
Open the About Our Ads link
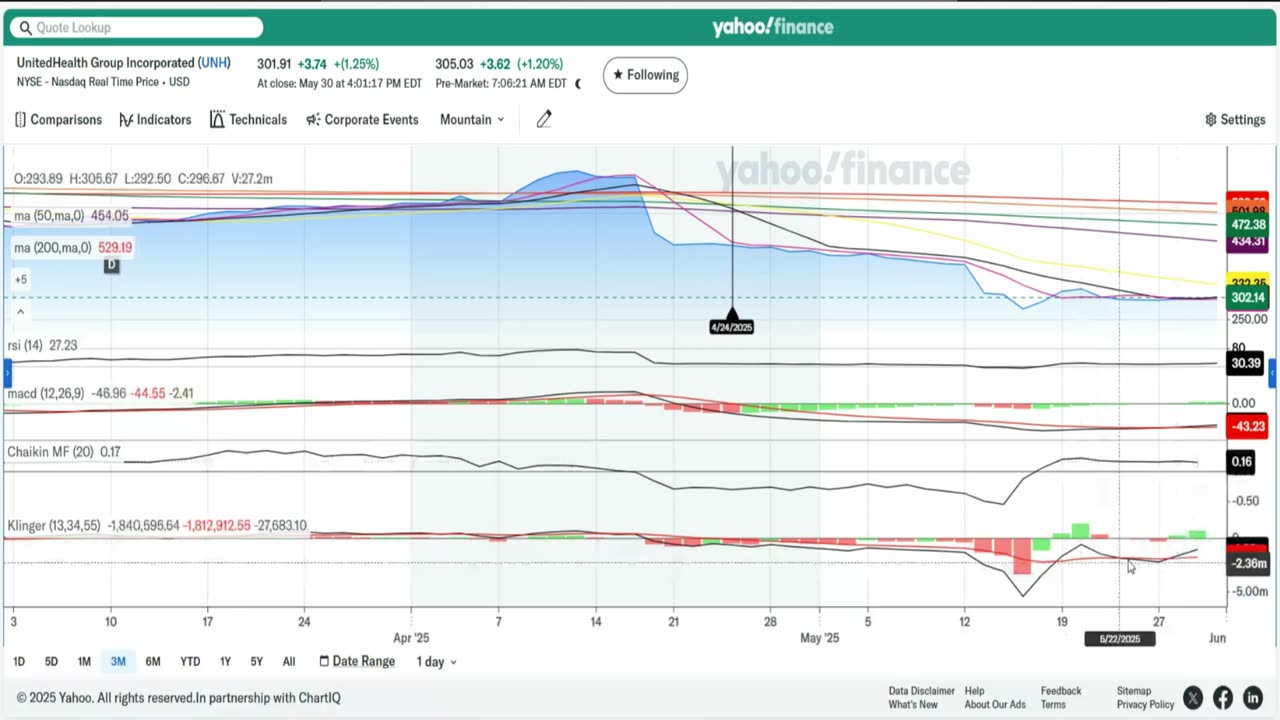(995, 705)
